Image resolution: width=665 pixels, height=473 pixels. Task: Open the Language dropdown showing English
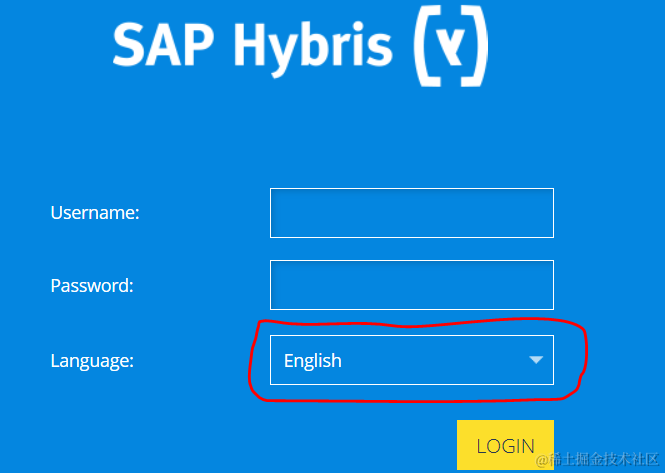tap(412, 360)
